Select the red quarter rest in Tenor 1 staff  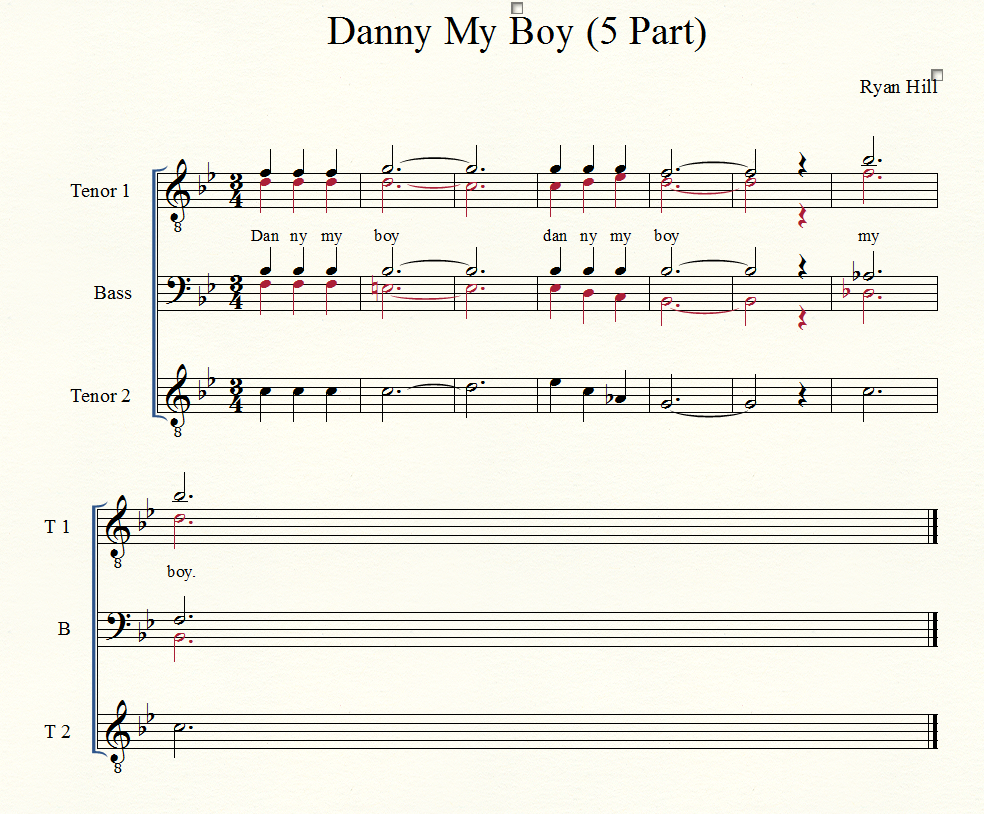pos(801,216)
